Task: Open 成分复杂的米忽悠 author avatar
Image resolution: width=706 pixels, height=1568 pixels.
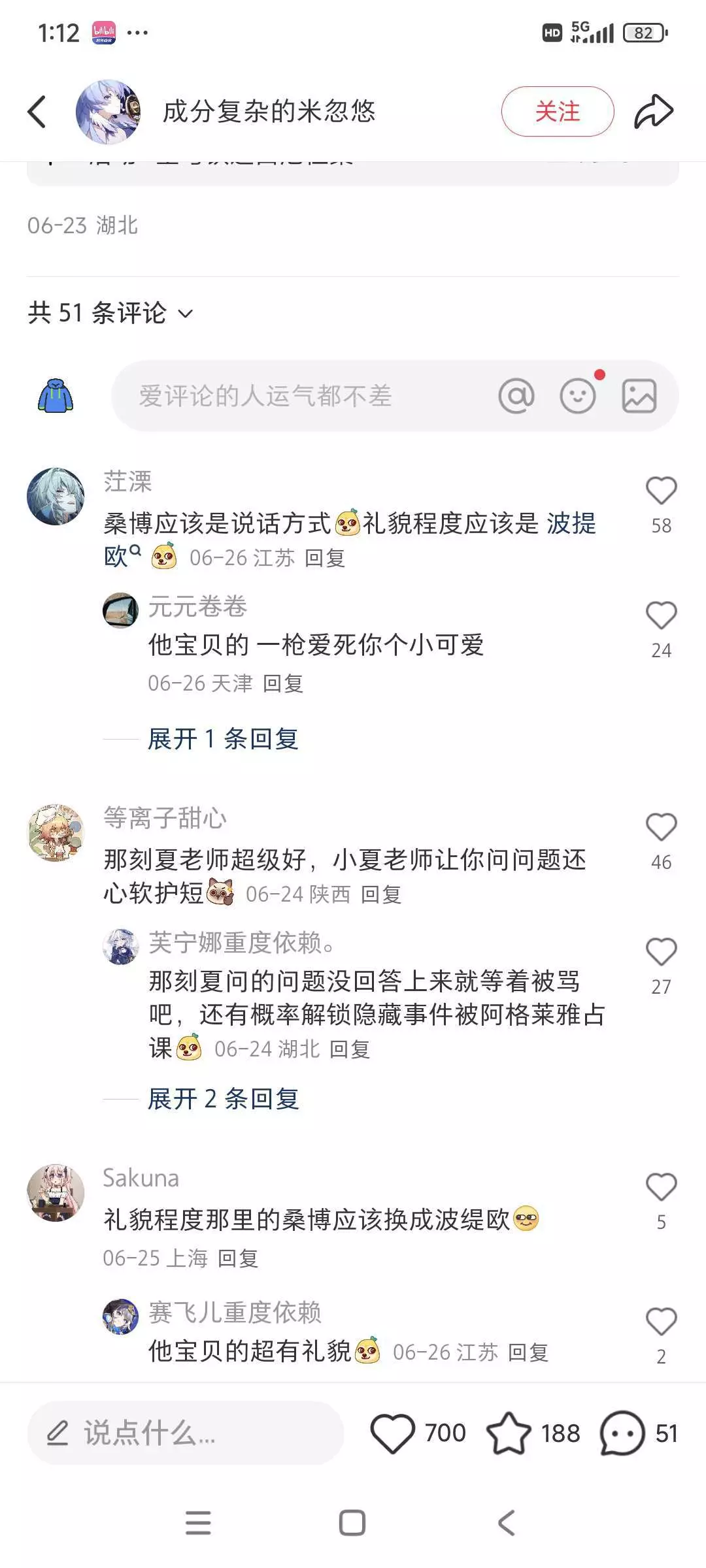Action: [x=108, y=112]
